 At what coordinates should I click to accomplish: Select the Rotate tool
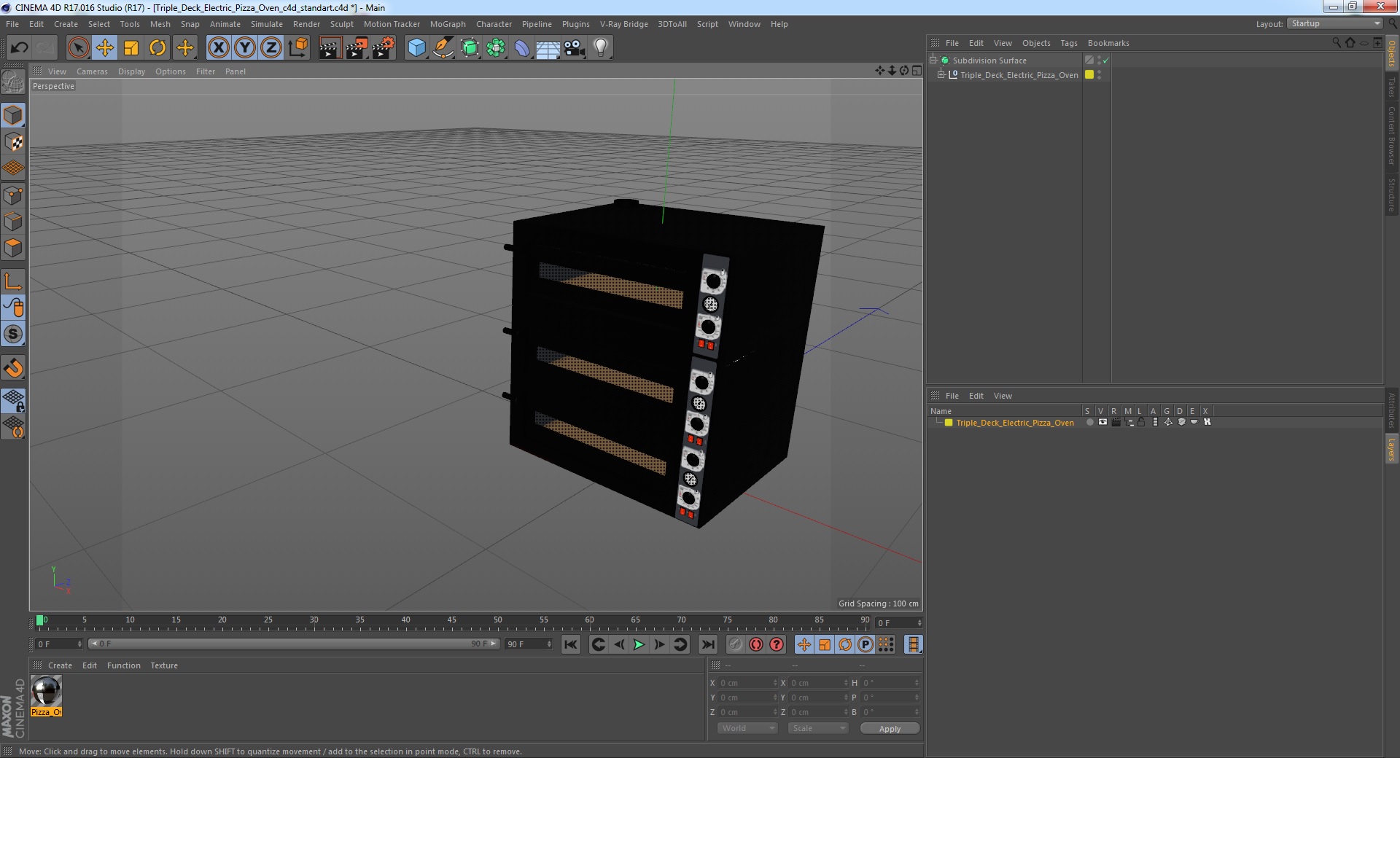coord(157,48)
